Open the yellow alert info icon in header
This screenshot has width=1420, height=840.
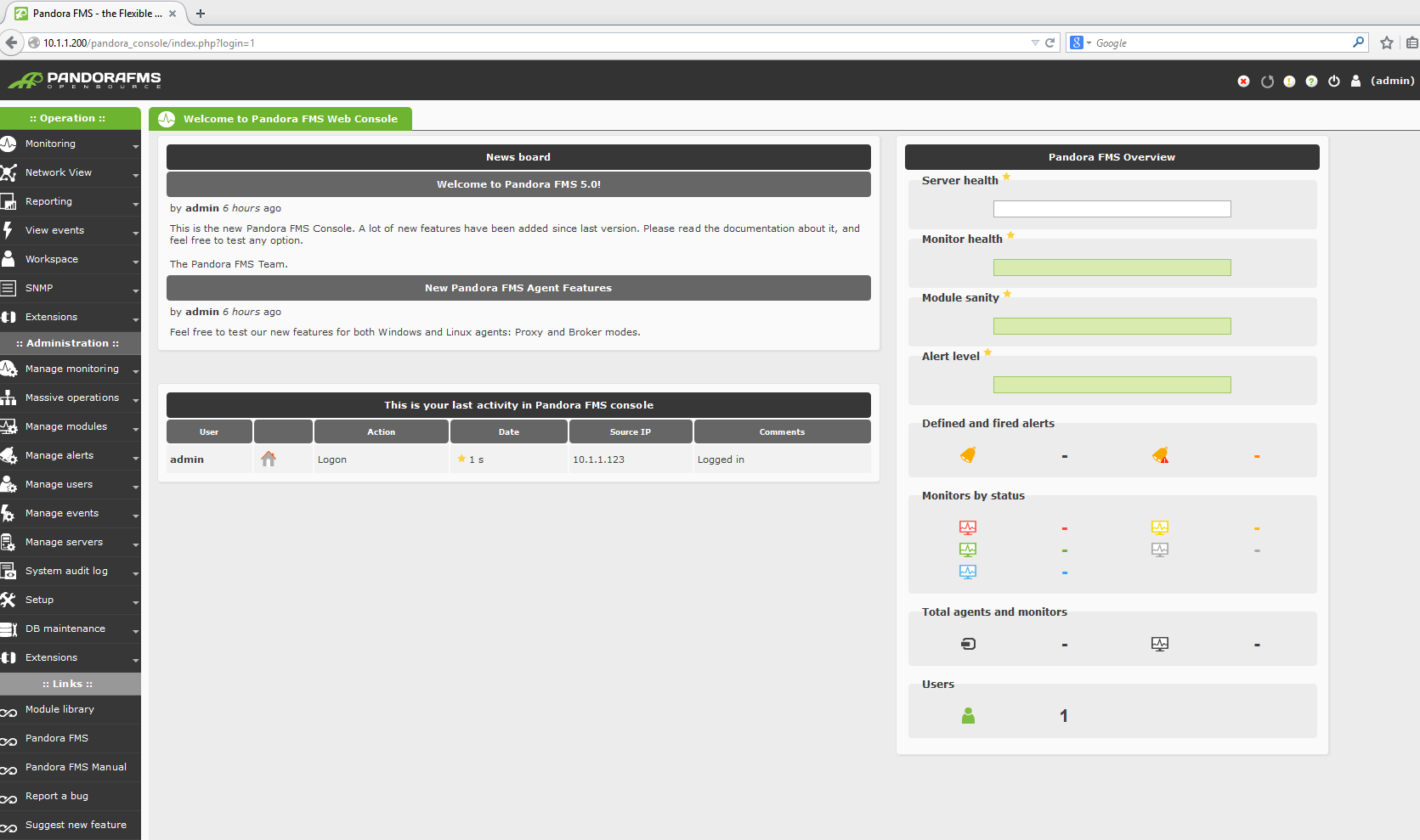click(1289, 82)
